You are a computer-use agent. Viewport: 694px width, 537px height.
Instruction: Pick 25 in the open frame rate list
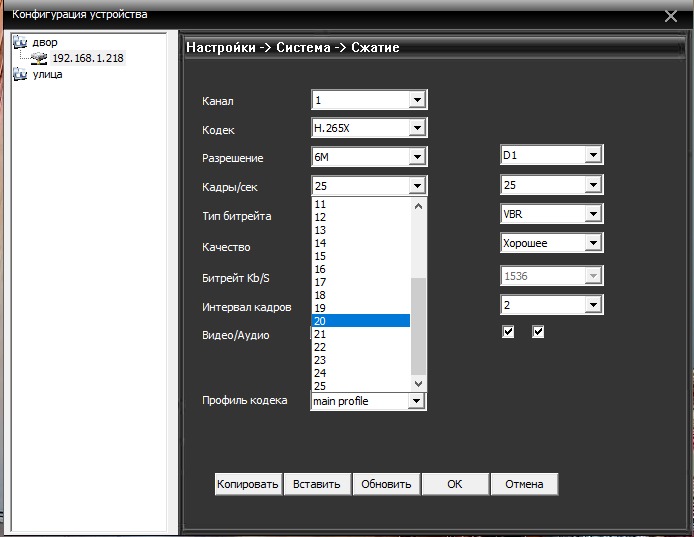[360, 386]
